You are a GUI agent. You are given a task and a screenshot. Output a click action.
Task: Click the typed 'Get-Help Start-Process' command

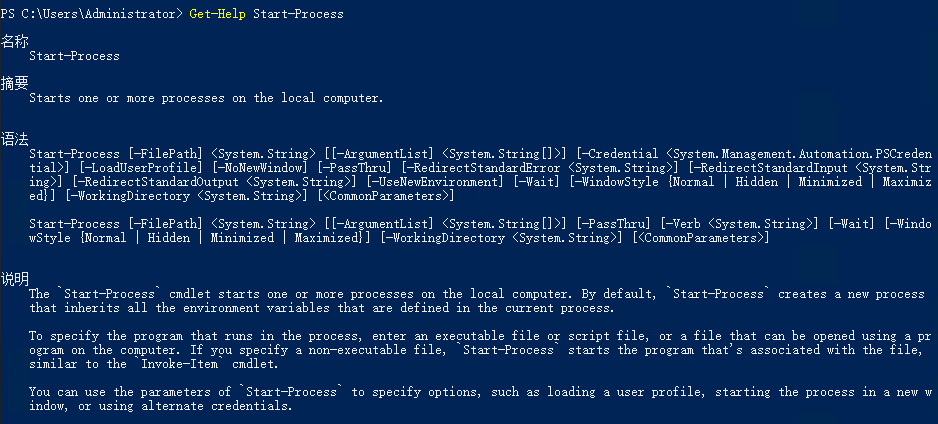click(x=267, y=14)
